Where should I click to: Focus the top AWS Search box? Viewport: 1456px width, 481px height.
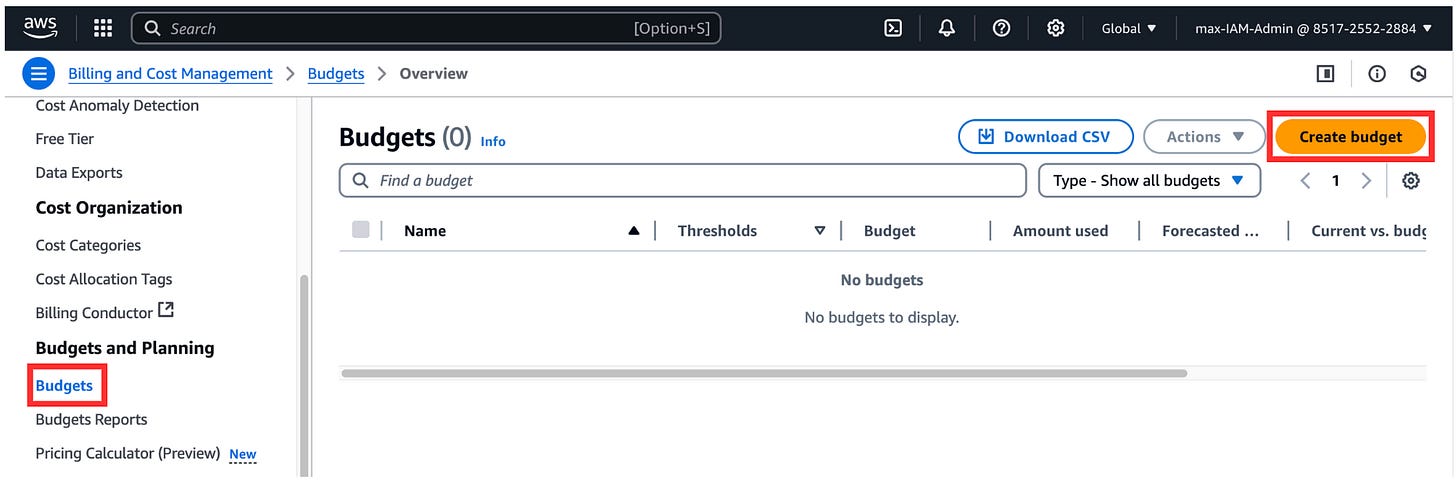point(426,28)
